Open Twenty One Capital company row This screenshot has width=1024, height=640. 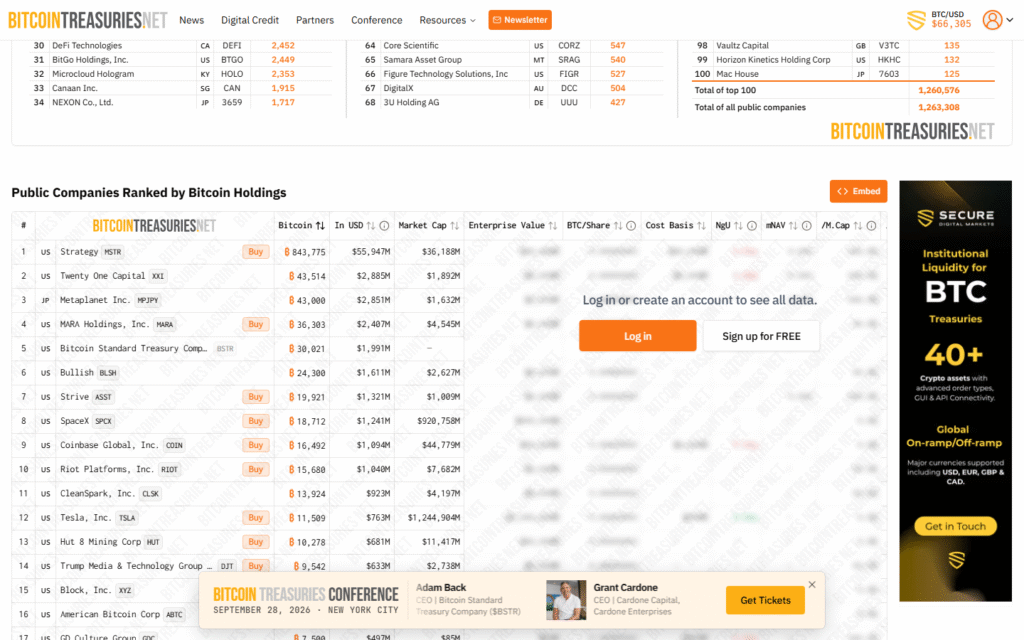[103, 276]
